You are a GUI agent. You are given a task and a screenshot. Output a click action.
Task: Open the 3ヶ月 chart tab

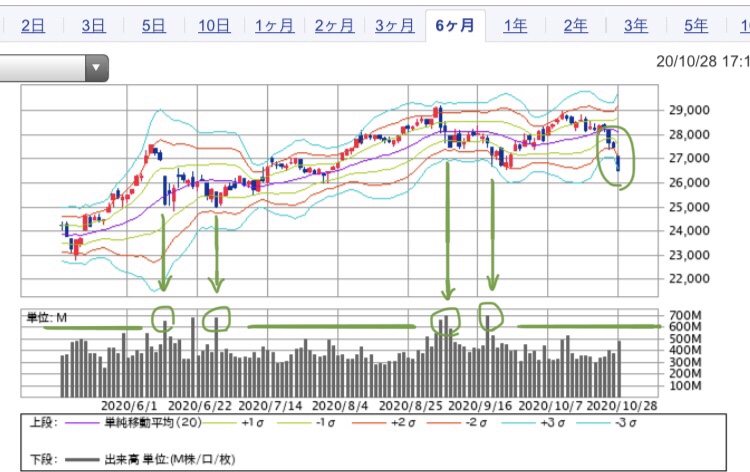[394, 26]
